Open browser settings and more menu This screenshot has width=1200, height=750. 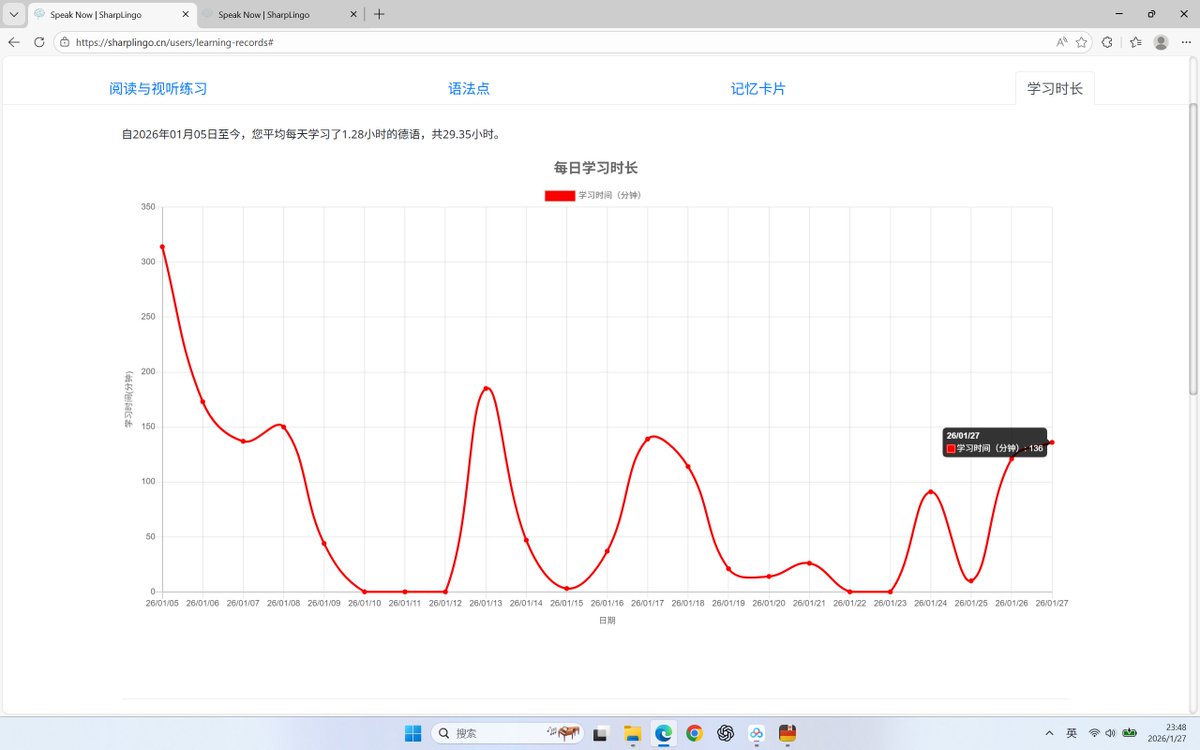click(1186, 42)
